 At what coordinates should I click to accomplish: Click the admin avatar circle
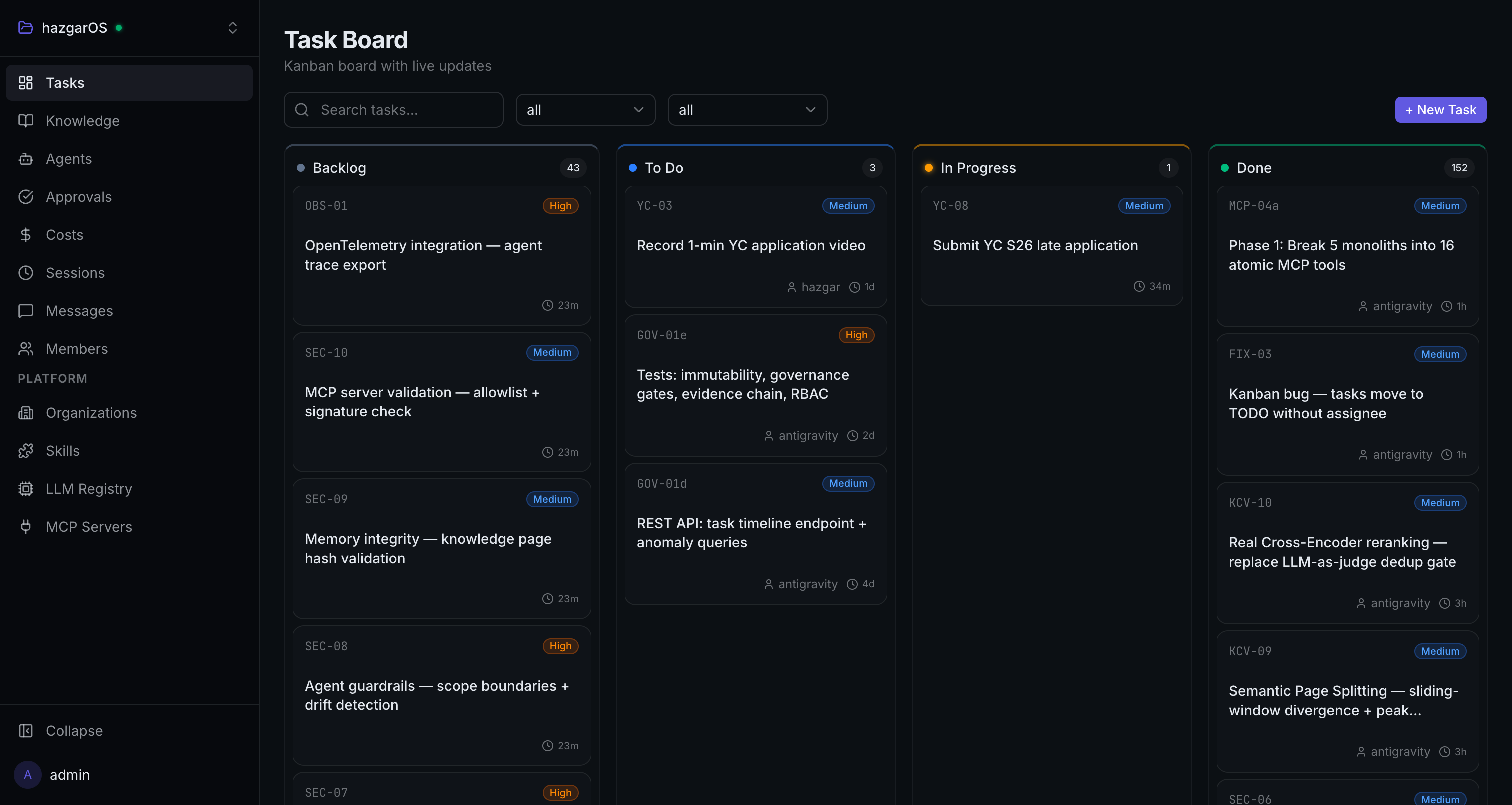coord(27,775)
